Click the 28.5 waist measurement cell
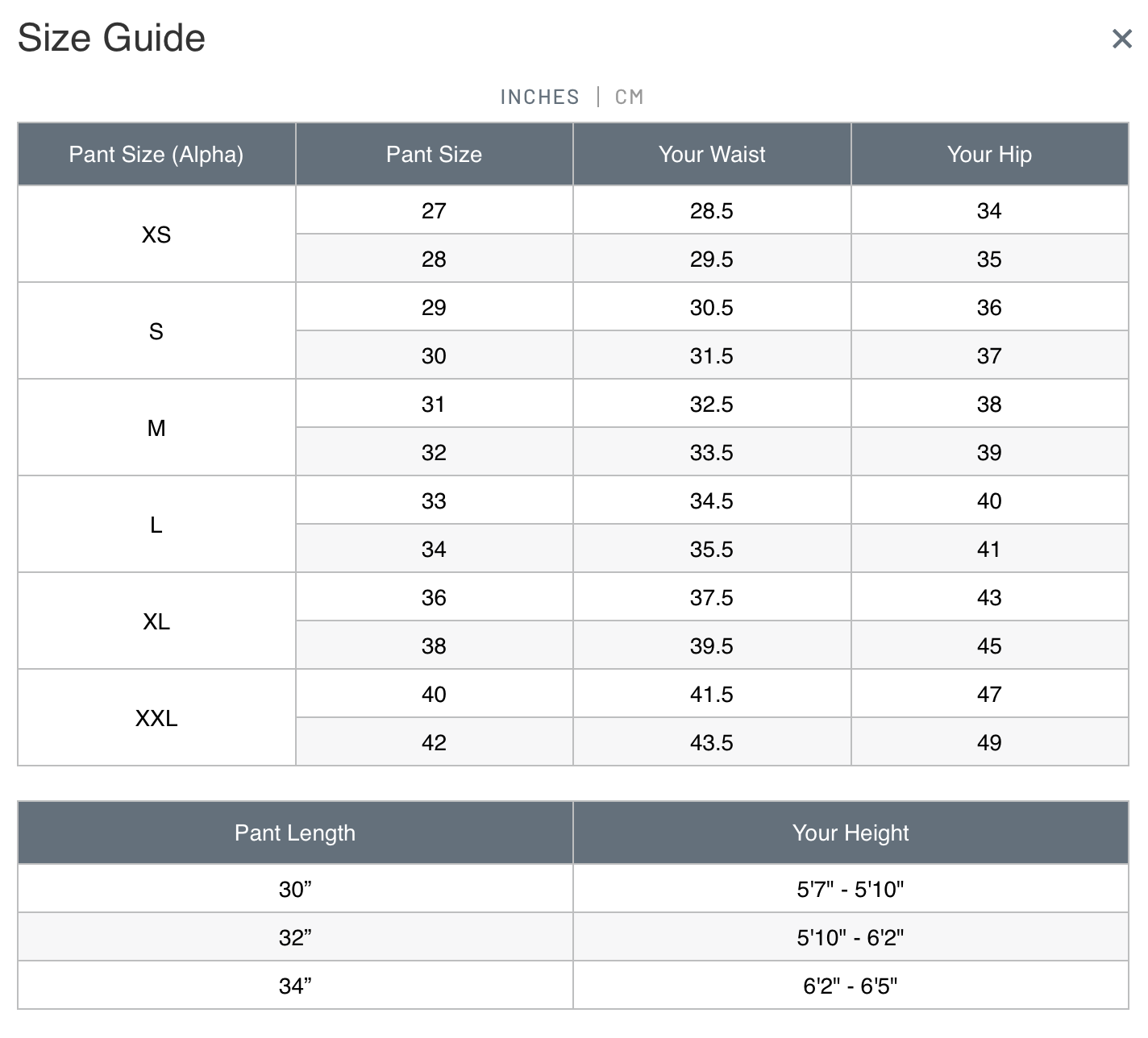Screen dimensions: 1148x1038 [x=712, y=211]
